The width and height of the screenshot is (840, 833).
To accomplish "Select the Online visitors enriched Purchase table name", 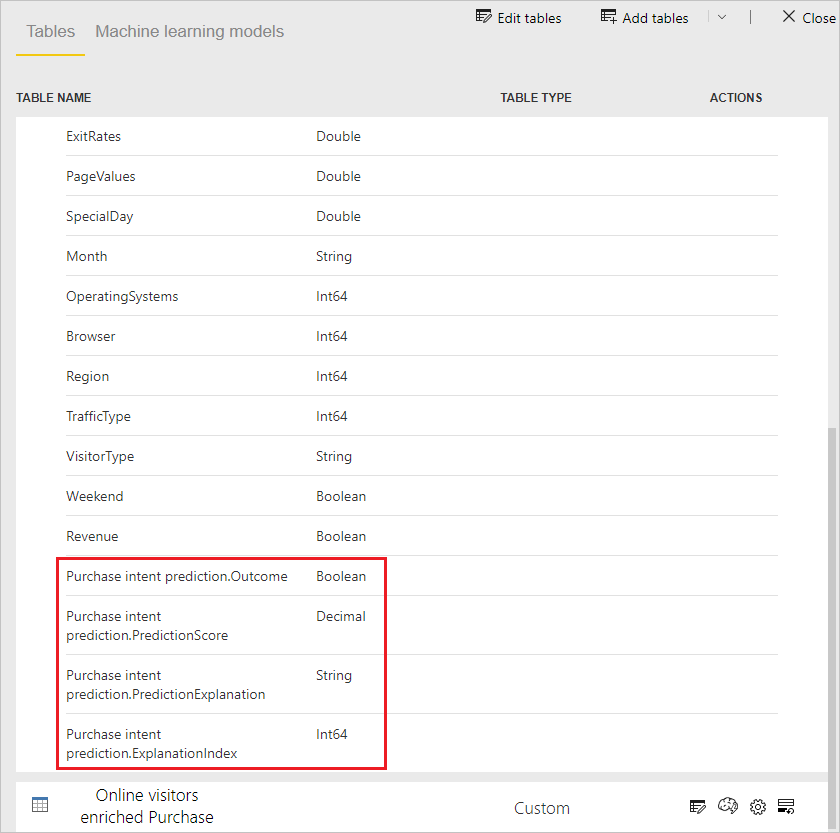I will click(x=147, y=806).
